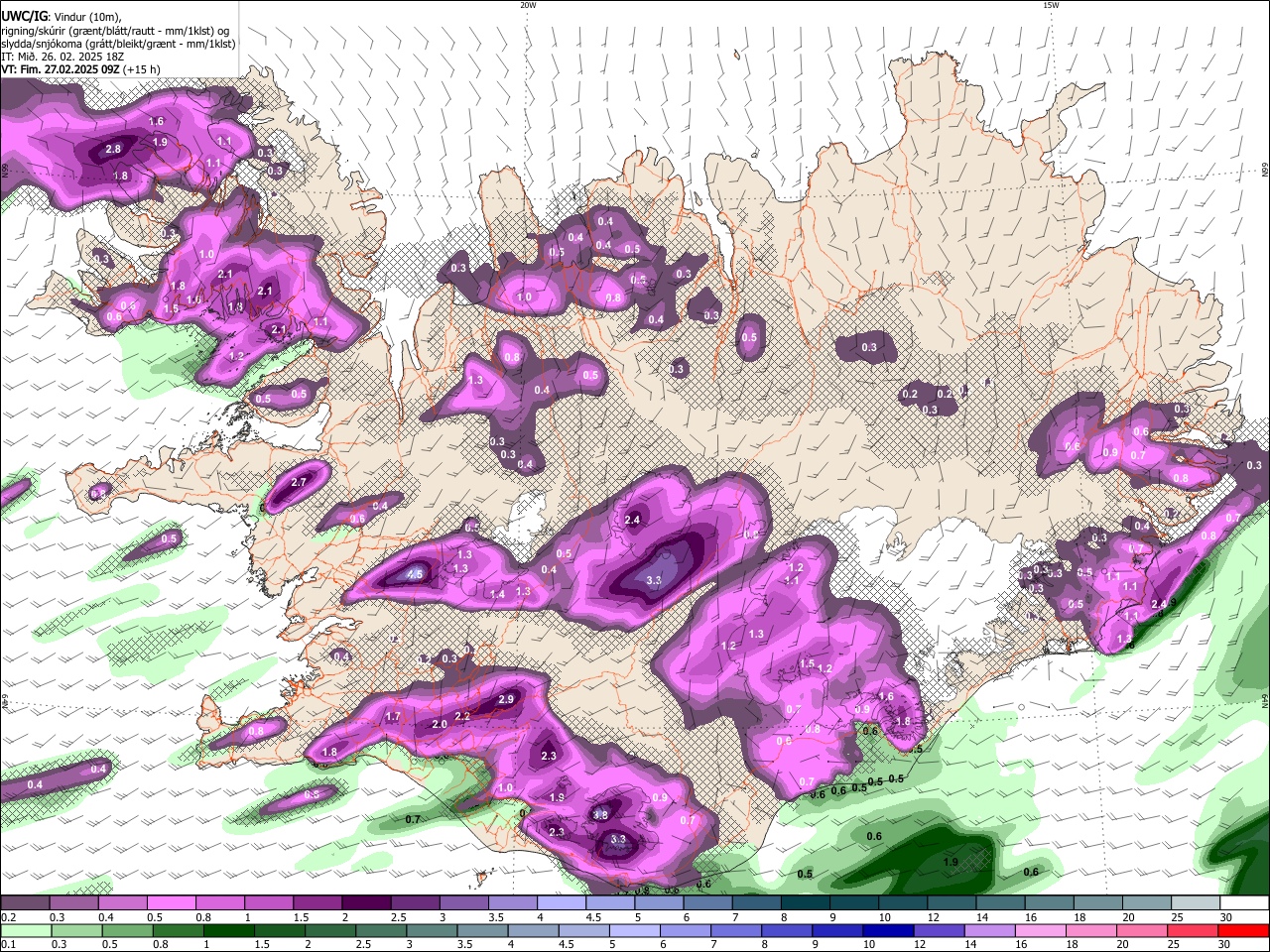Pick dark green lower swatch between 1 and 1.5
This screenshot has height=952, width=1270.
click(x=228, y=930)
